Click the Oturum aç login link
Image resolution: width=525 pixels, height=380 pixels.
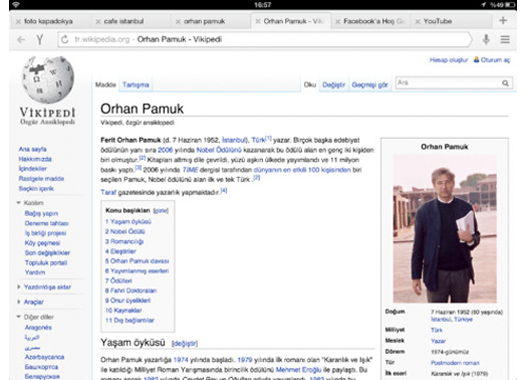point(495,60)
